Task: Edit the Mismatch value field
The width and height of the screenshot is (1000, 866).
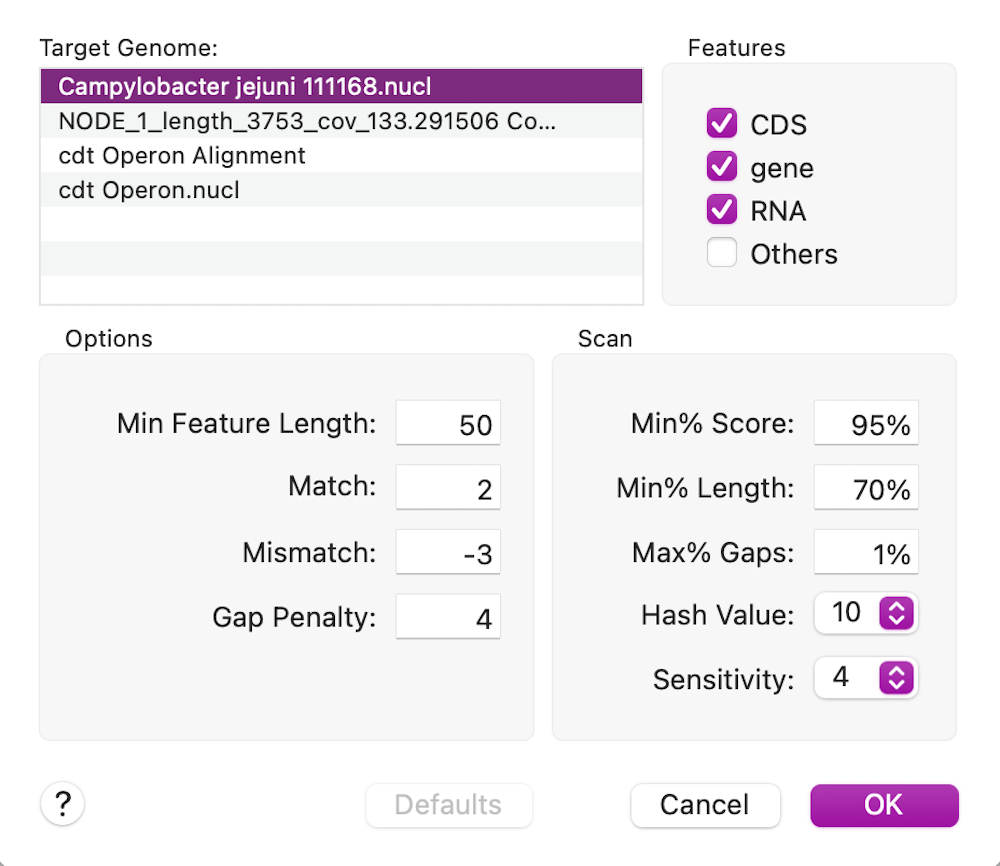Action: (x=447, y=553)
